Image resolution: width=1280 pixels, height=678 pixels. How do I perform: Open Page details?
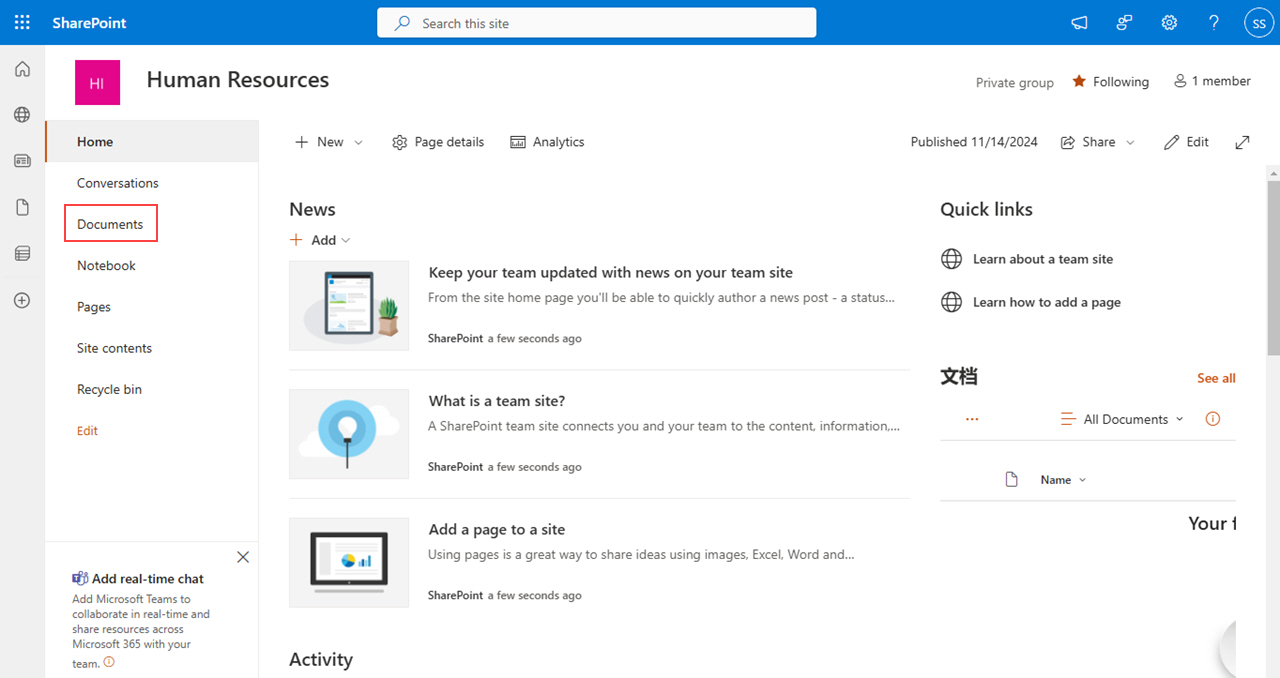coord(438,142)
